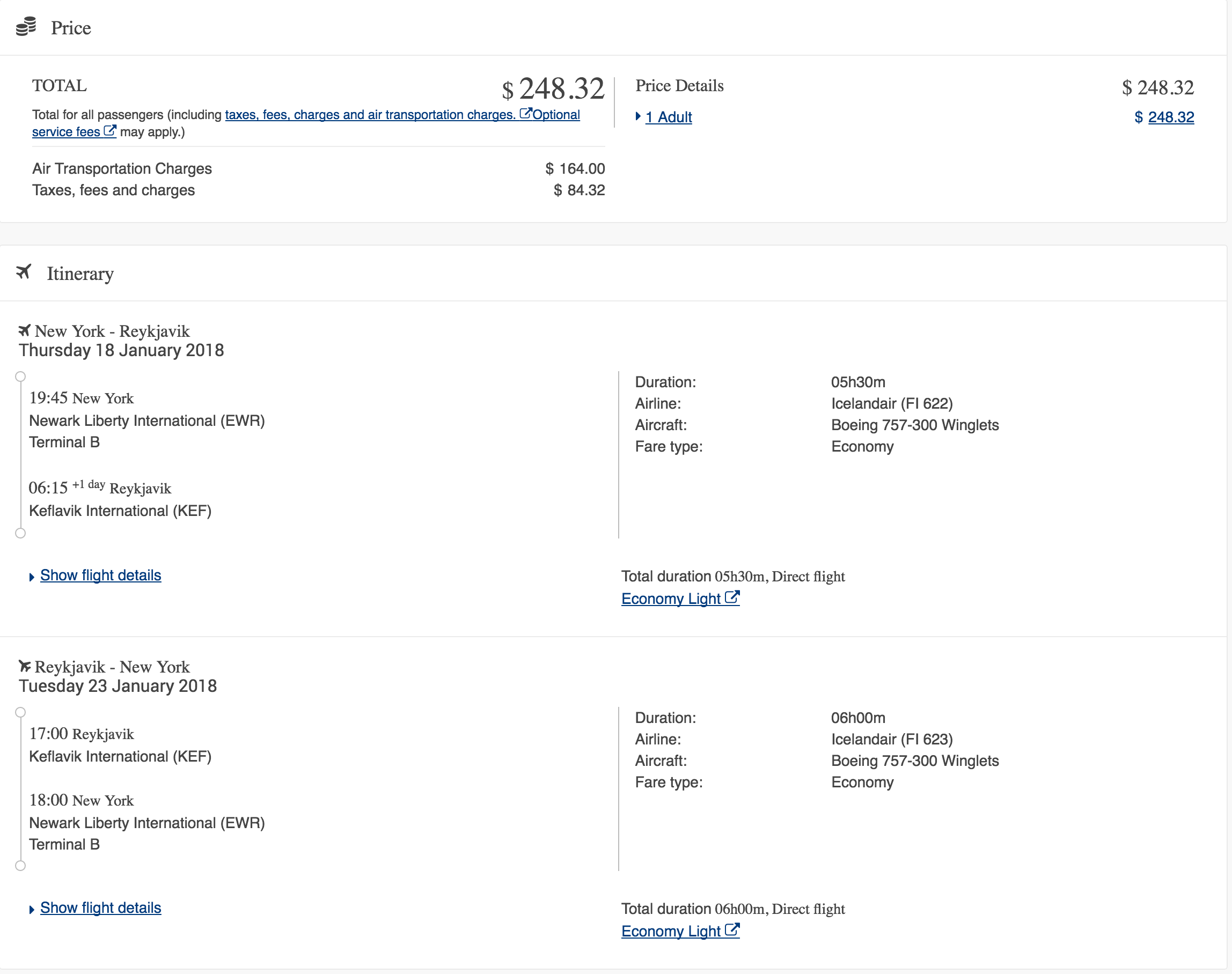Click external link icon on second Economy Light
Image resolution: width=1232 pixels, height=974 pixels.
pos(732,929)
